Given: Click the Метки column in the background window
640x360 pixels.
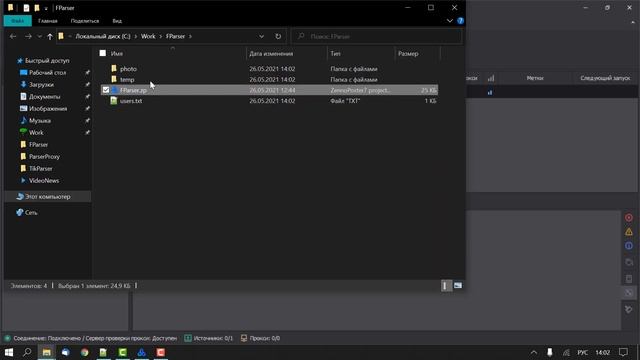Looking at the screenshot, I should tap(535, 78).
